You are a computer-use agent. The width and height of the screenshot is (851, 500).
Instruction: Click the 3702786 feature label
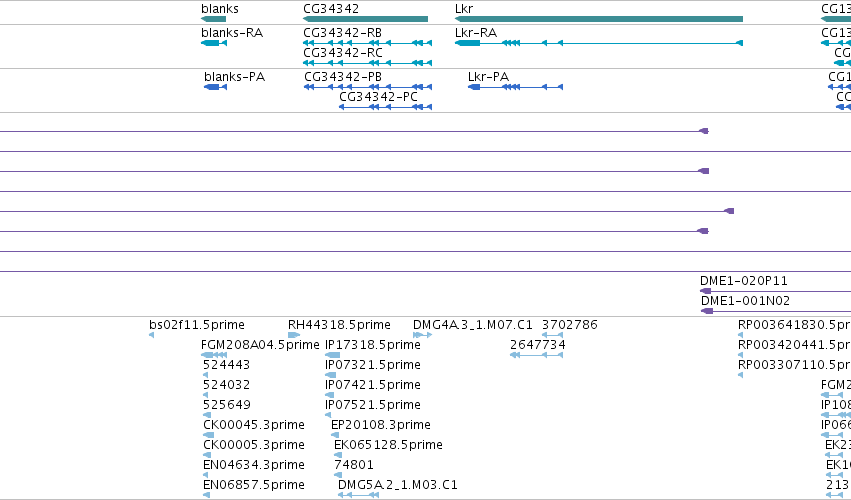[x=570, y=325]
